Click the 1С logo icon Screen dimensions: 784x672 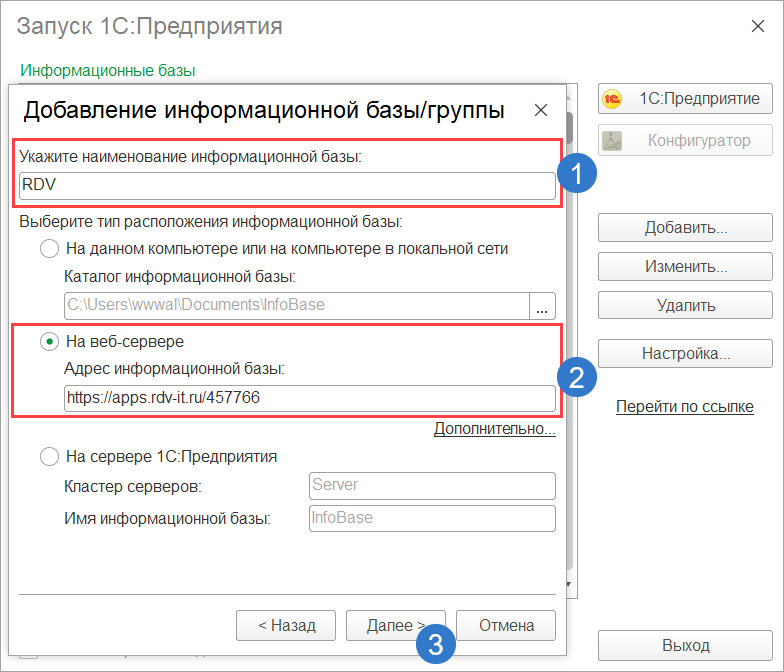(x=612, y=98)
